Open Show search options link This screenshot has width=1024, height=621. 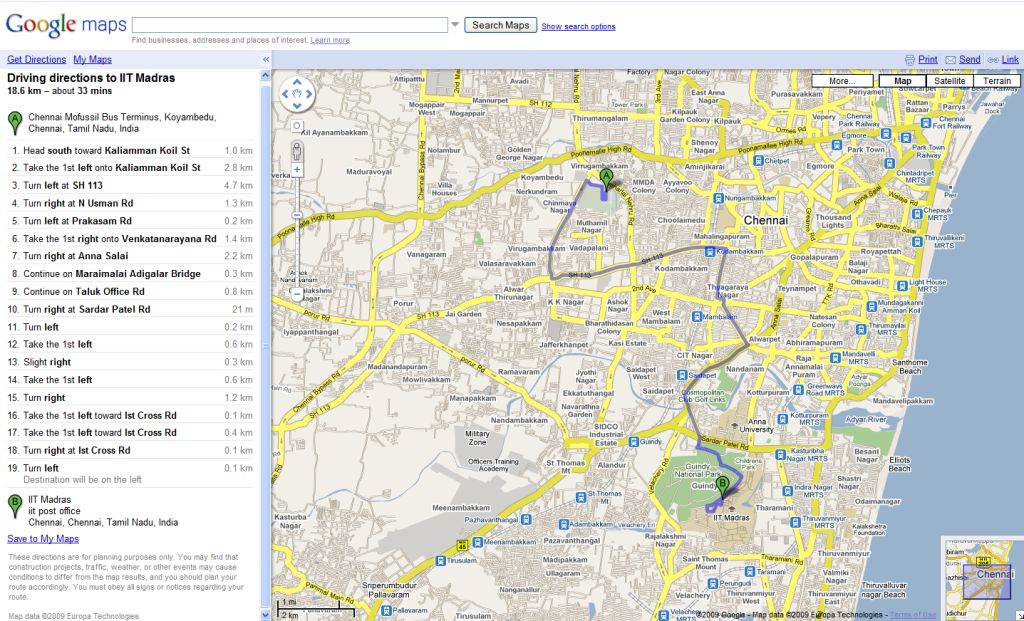pyautogui.click(x=578, y=27)
